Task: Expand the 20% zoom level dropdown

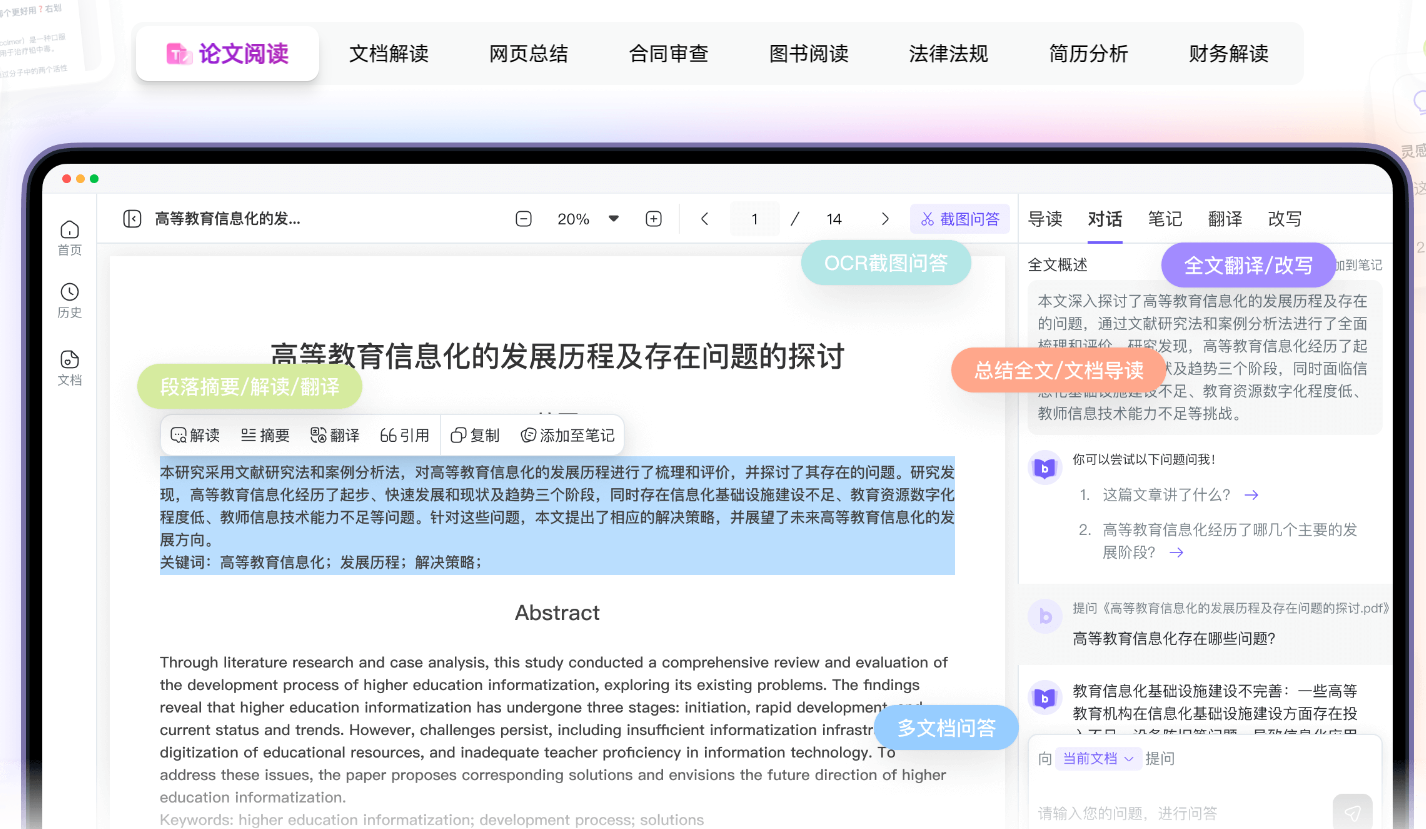Action: click(613, 219)
